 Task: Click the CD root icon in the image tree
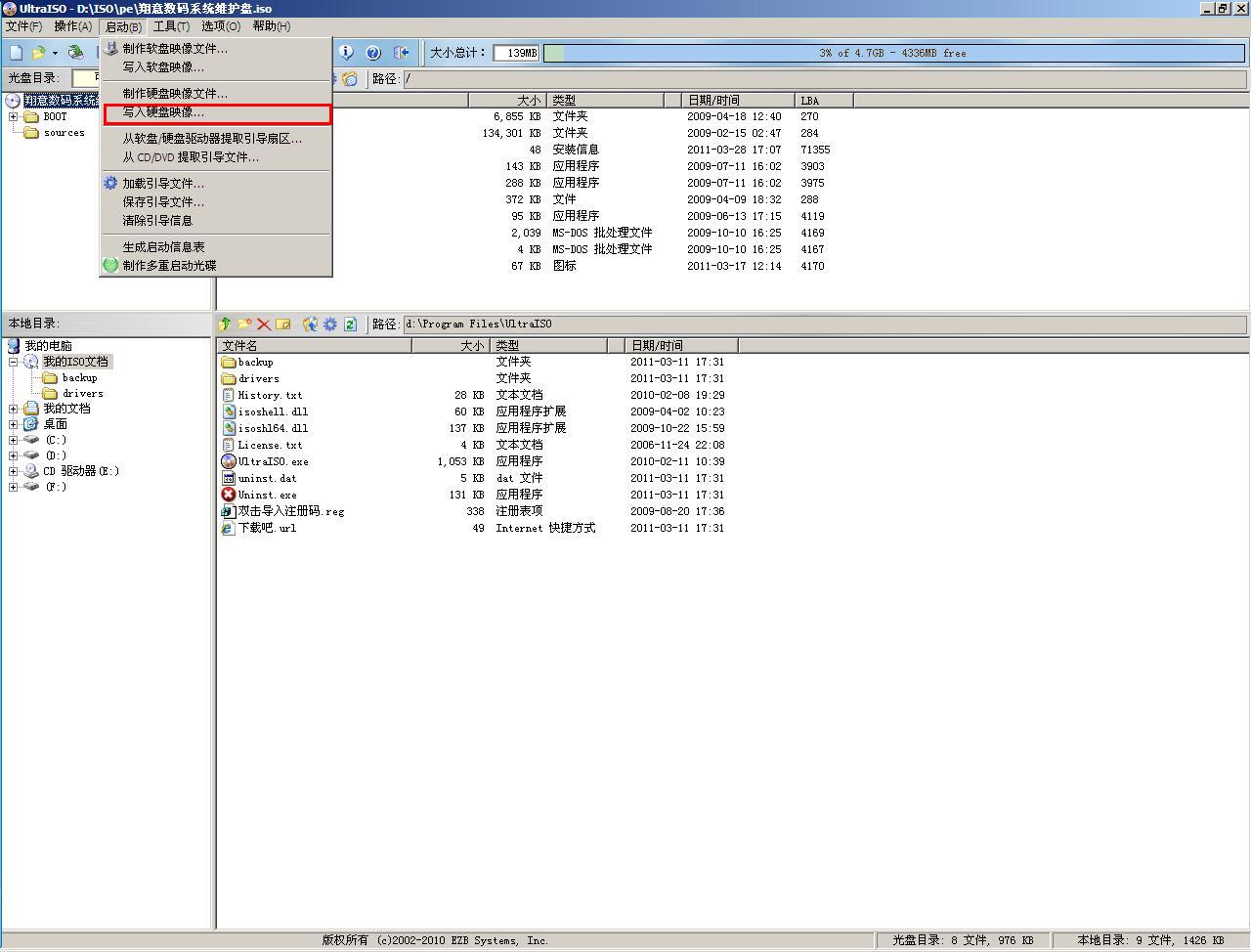tap(13, 101)
